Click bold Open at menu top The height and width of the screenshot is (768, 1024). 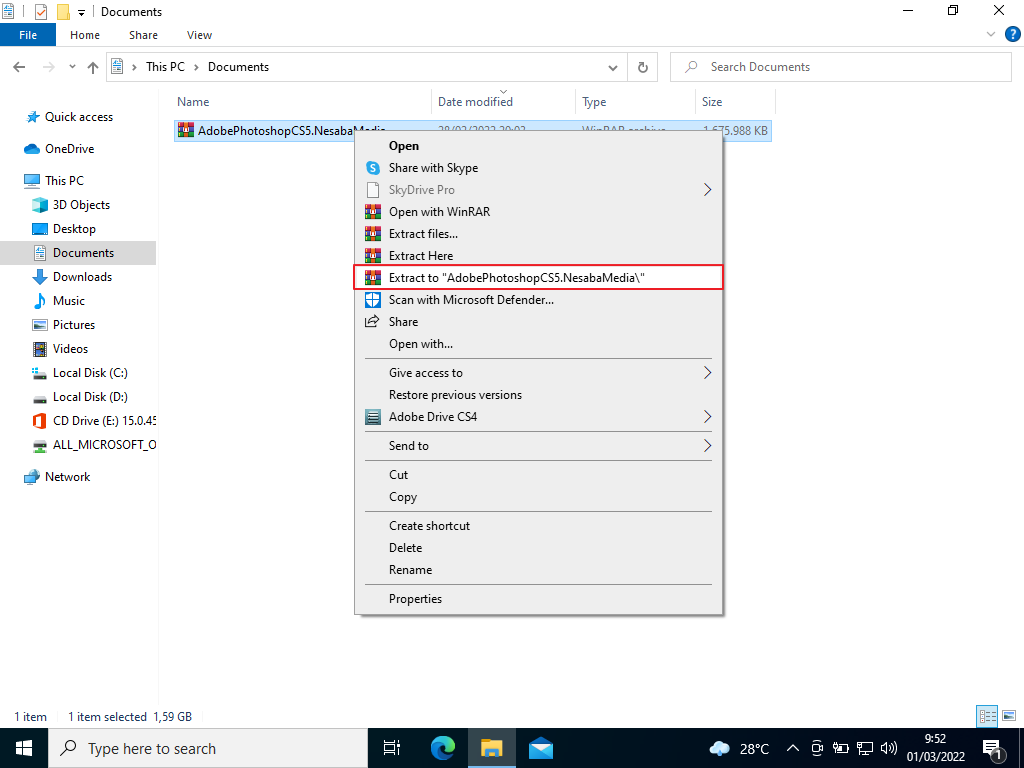[538, 146]
